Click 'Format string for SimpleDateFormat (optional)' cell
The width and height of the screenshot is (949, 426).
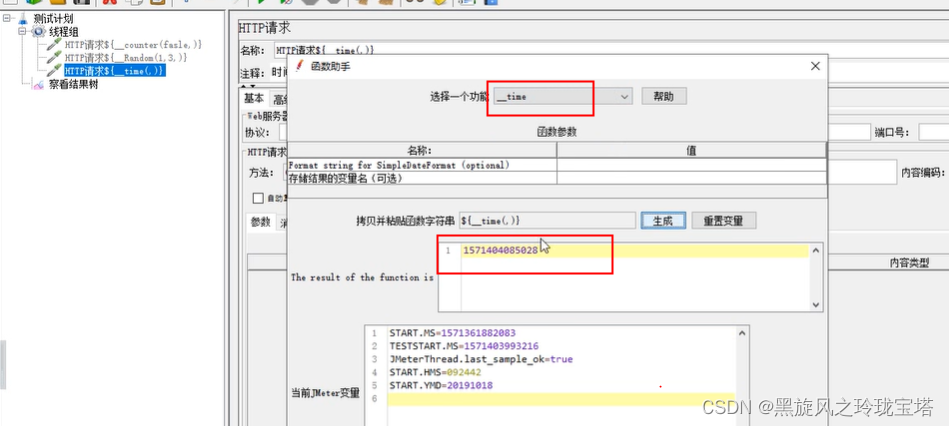coord(422,165)
